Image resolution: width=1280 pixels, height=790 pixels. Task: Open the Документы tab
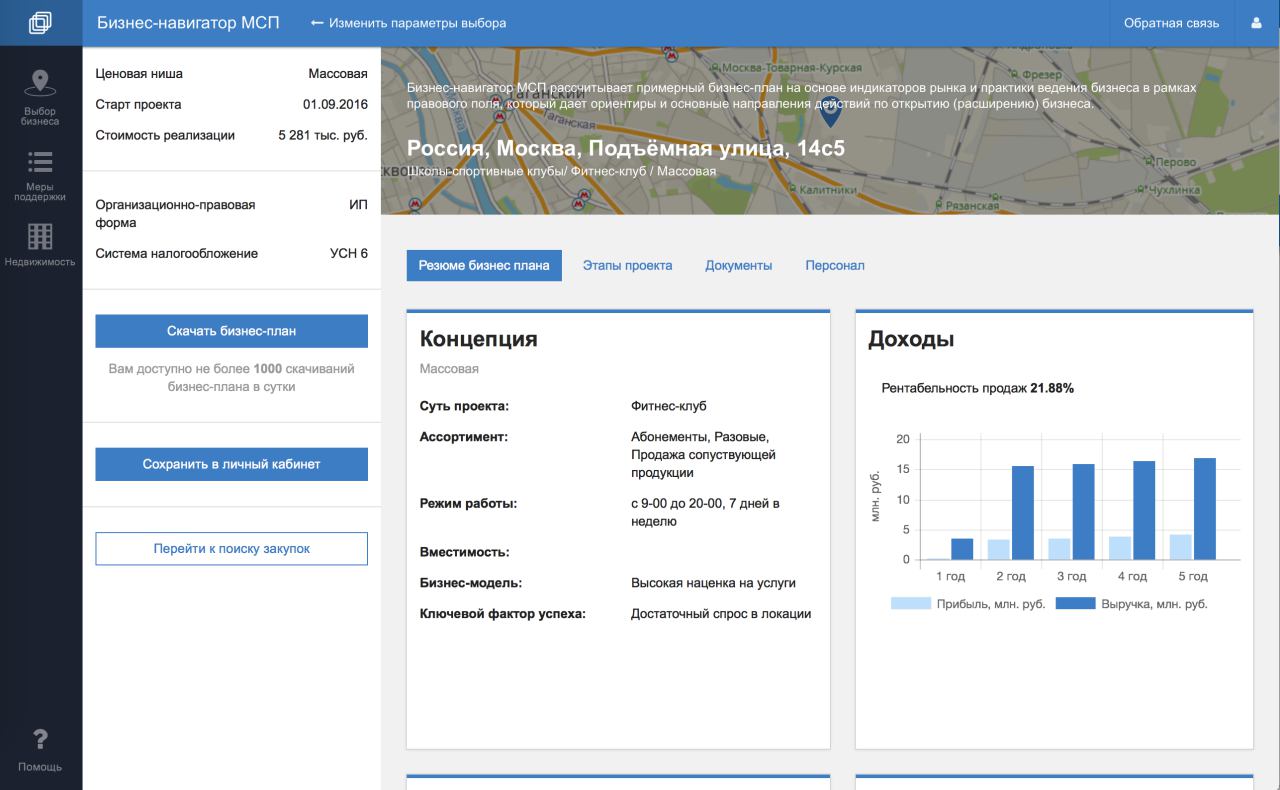pyautogui.click(x=738, y=266)
